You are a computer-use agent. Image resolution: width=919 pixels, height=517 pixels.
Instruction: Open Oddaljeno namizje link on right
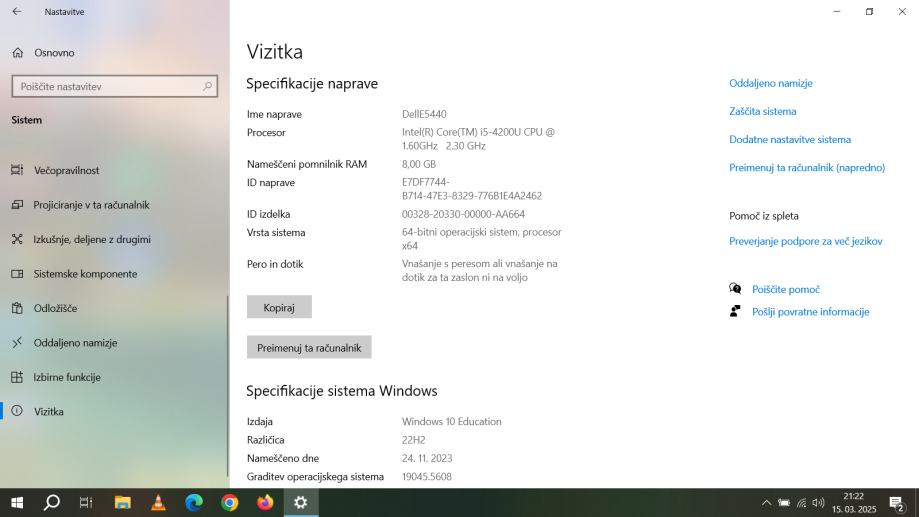(x=771, y=83)
